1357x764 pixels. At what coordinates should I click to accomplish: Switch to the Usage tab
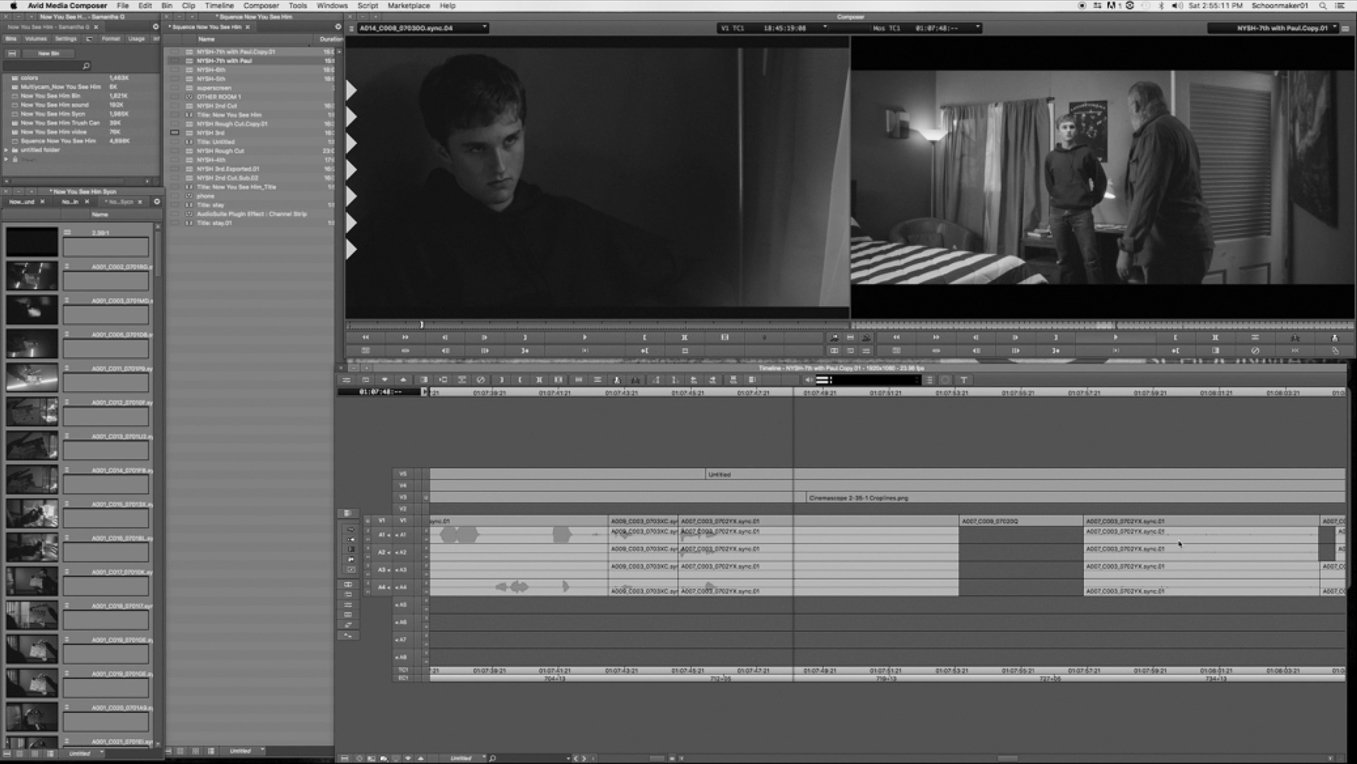click(x=137, y=39)
